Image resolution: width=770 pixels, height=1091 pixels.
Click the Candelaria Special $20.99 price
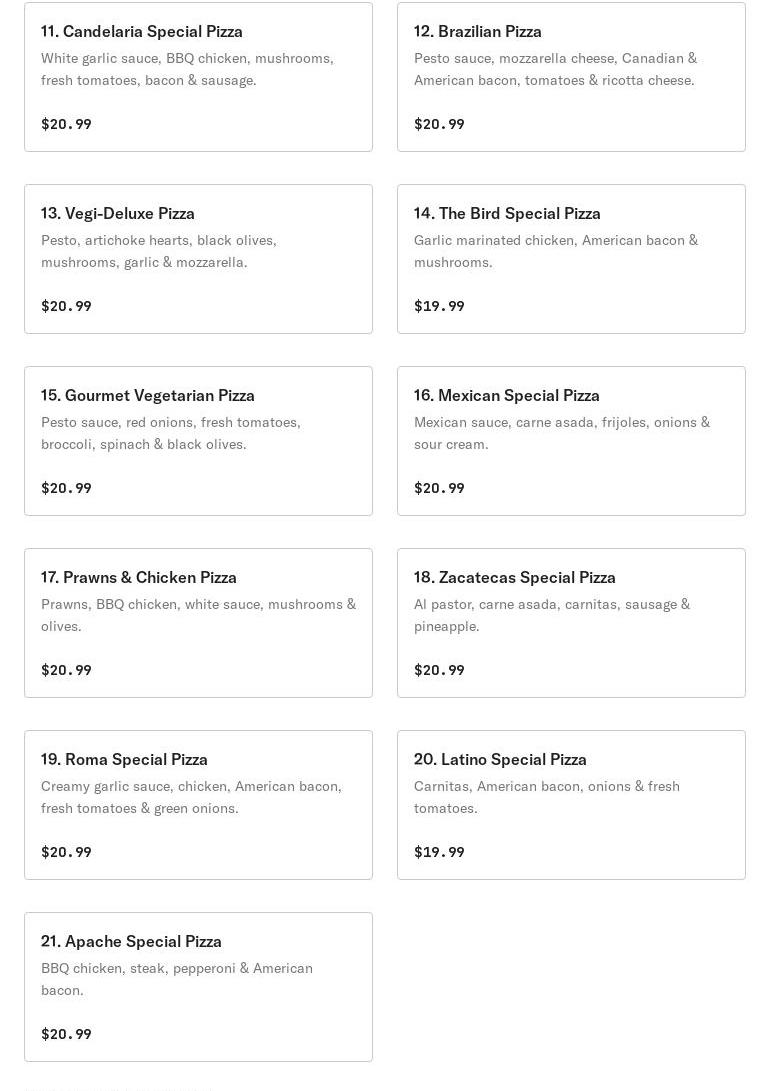pos(66,124)
